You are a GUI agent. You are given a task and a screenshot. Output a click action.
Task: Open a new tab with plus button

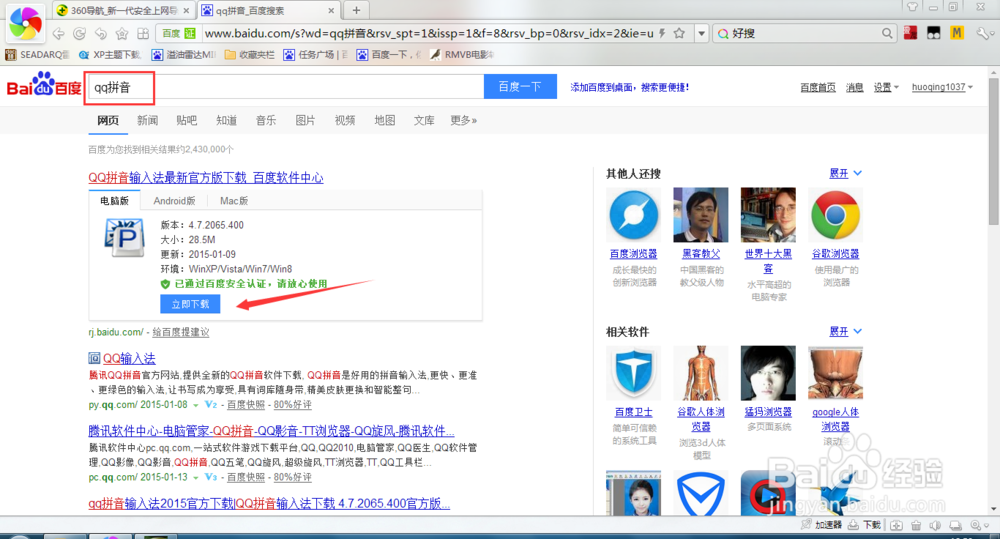[x=357, y=10]
